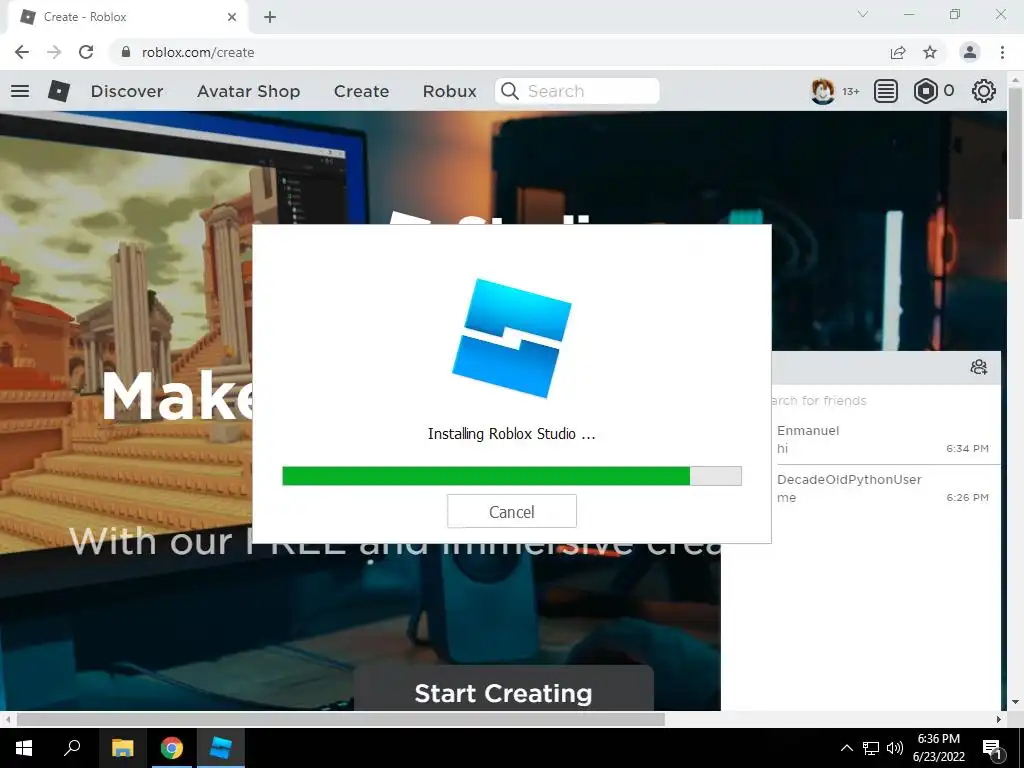Viewport: 1024px width, 768px height.
Task: Open the avatar profile picture
Action: tap(822, 91)
